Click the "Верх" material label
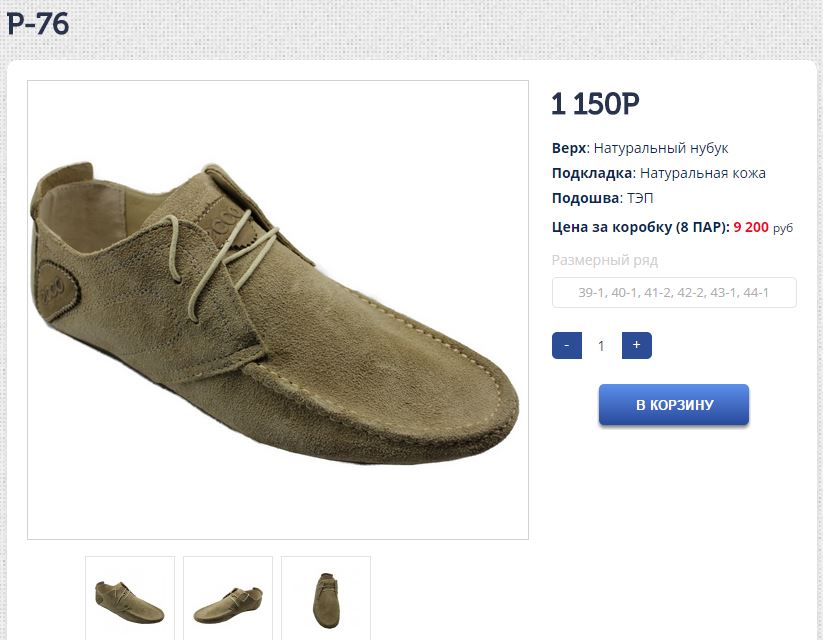Image resolution: width=823 pixels, height=640 pixels. coord(568,148)
